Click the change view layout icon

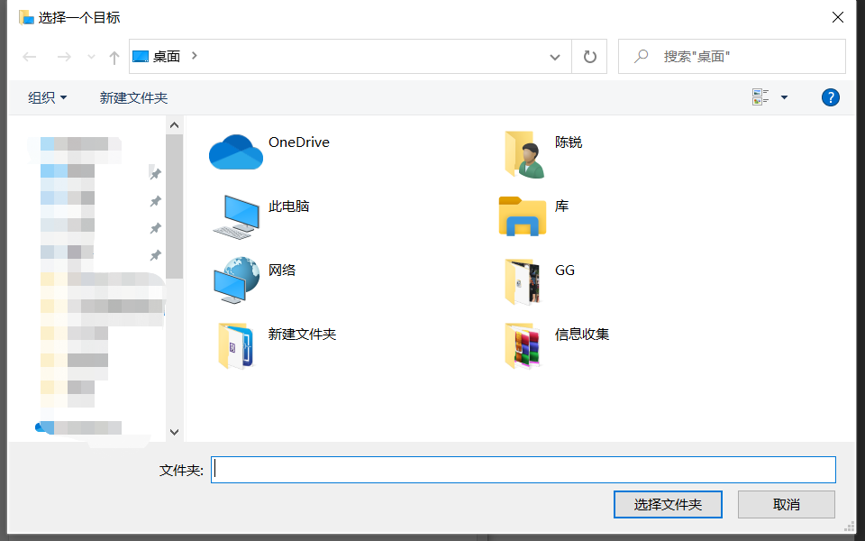coord(760,97)
